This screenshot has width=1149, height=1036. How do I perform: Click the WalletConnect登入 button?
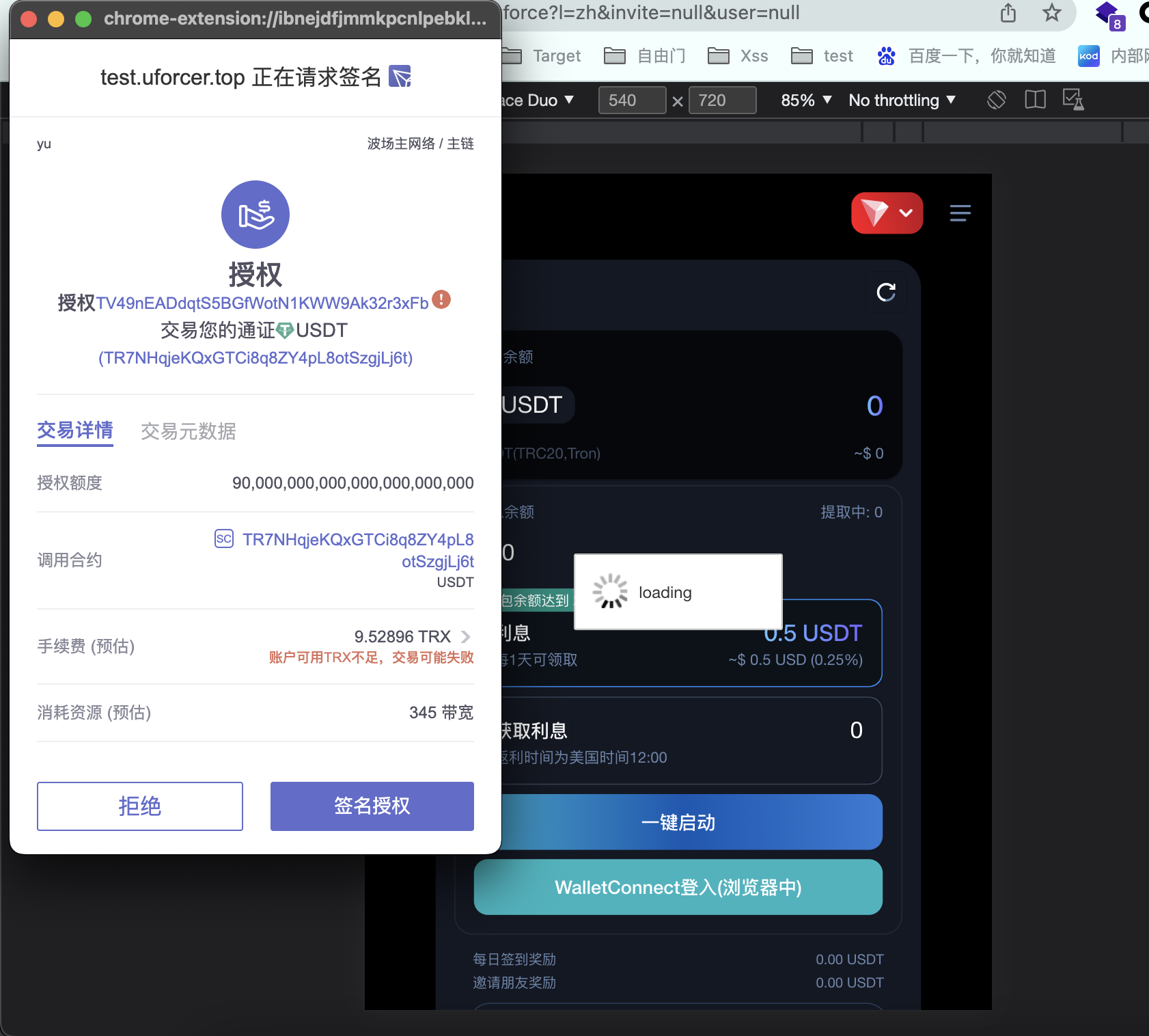tap(678, 887)
